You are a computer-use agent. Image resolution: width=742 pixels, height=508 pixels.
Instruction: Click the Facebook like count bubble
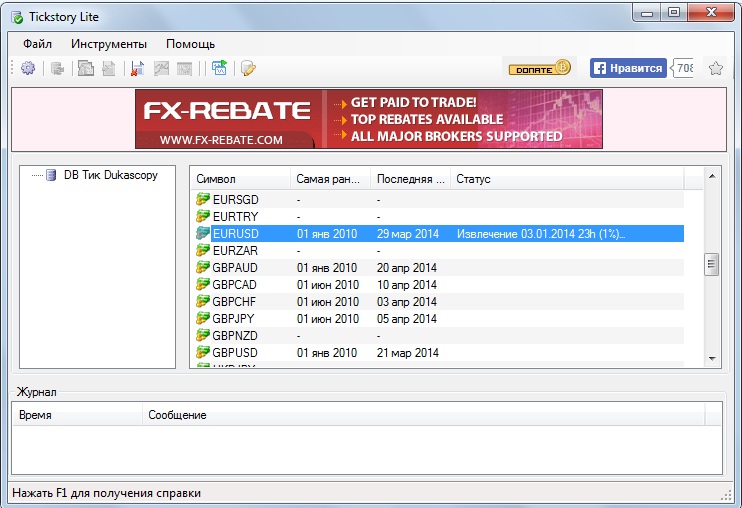(682, 68)
